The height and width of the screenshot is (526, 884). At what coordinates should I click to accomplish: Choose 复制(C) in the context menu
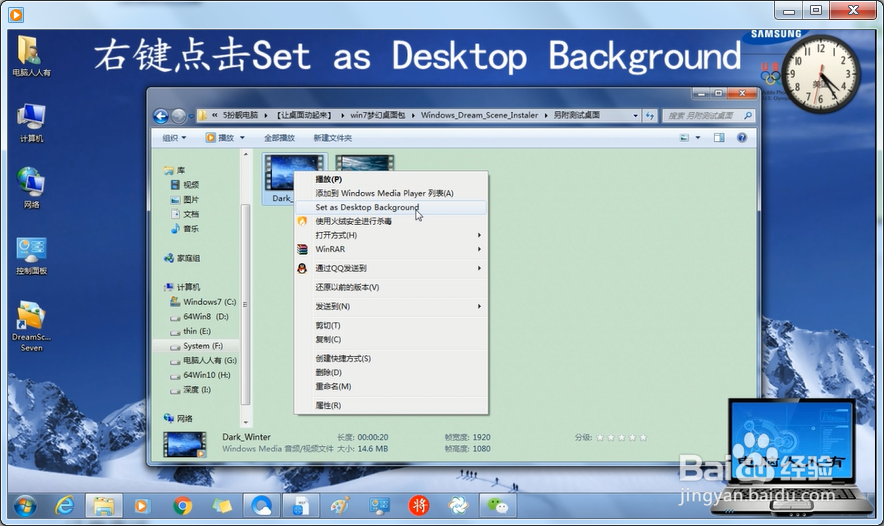pos(391,339)
